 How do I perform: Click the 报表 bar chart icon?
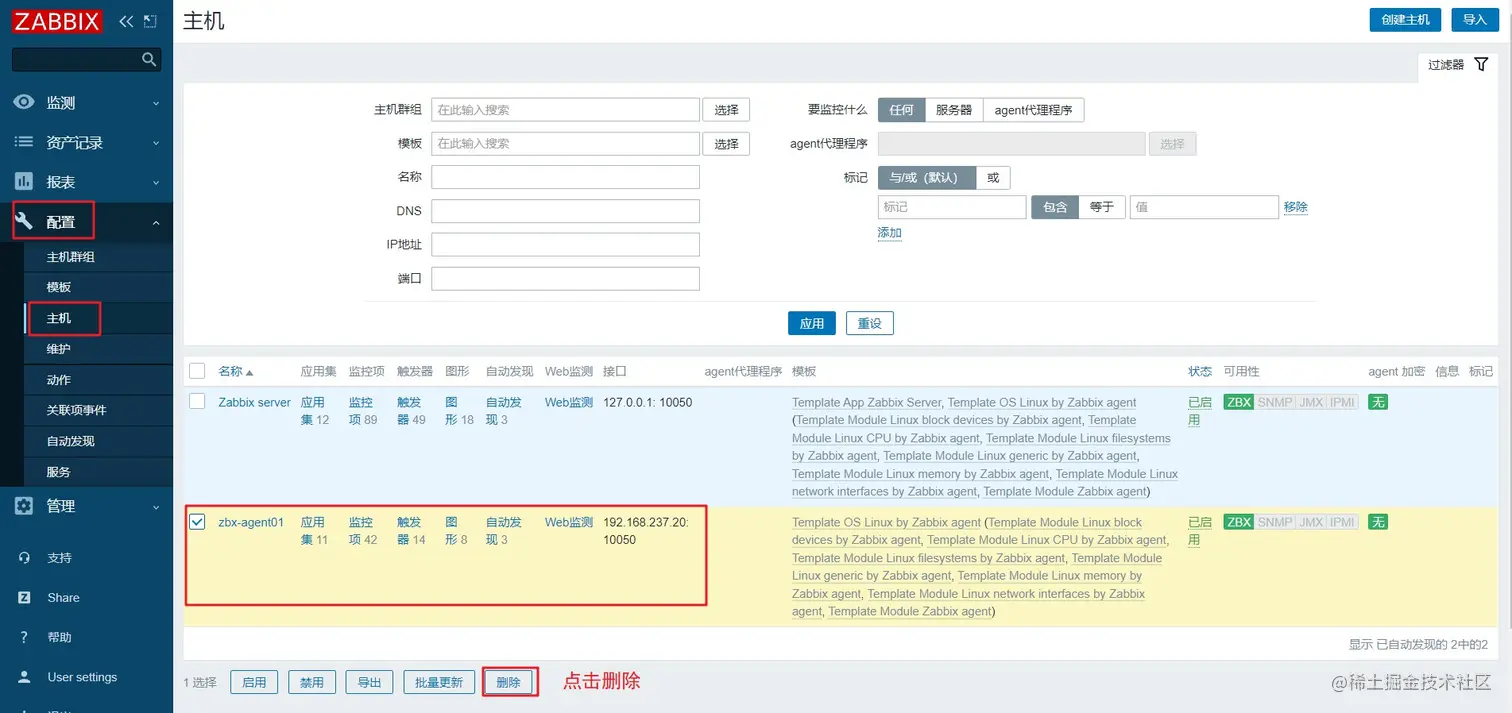coord(24,182)
